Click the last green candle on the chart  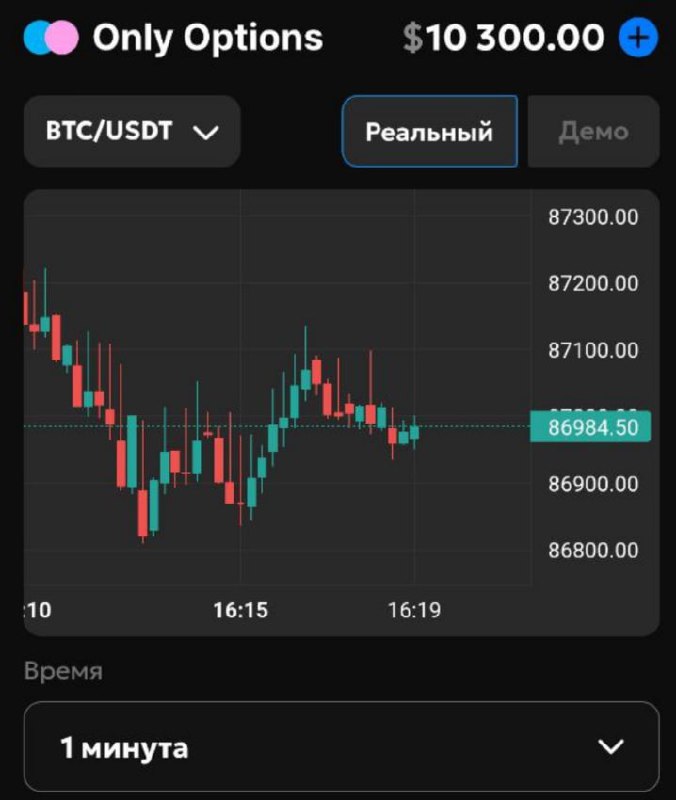[415, 432]
